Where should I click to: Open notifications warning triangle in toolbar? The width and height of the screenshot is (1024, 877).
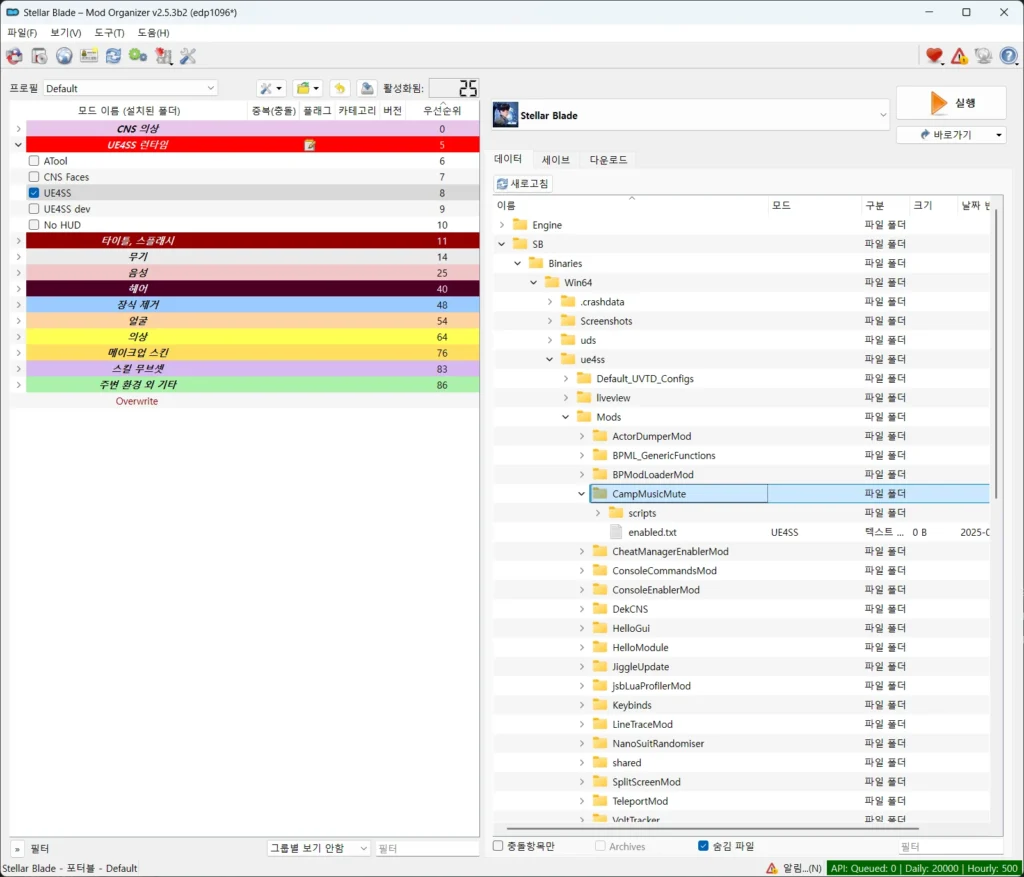[959, 56]
